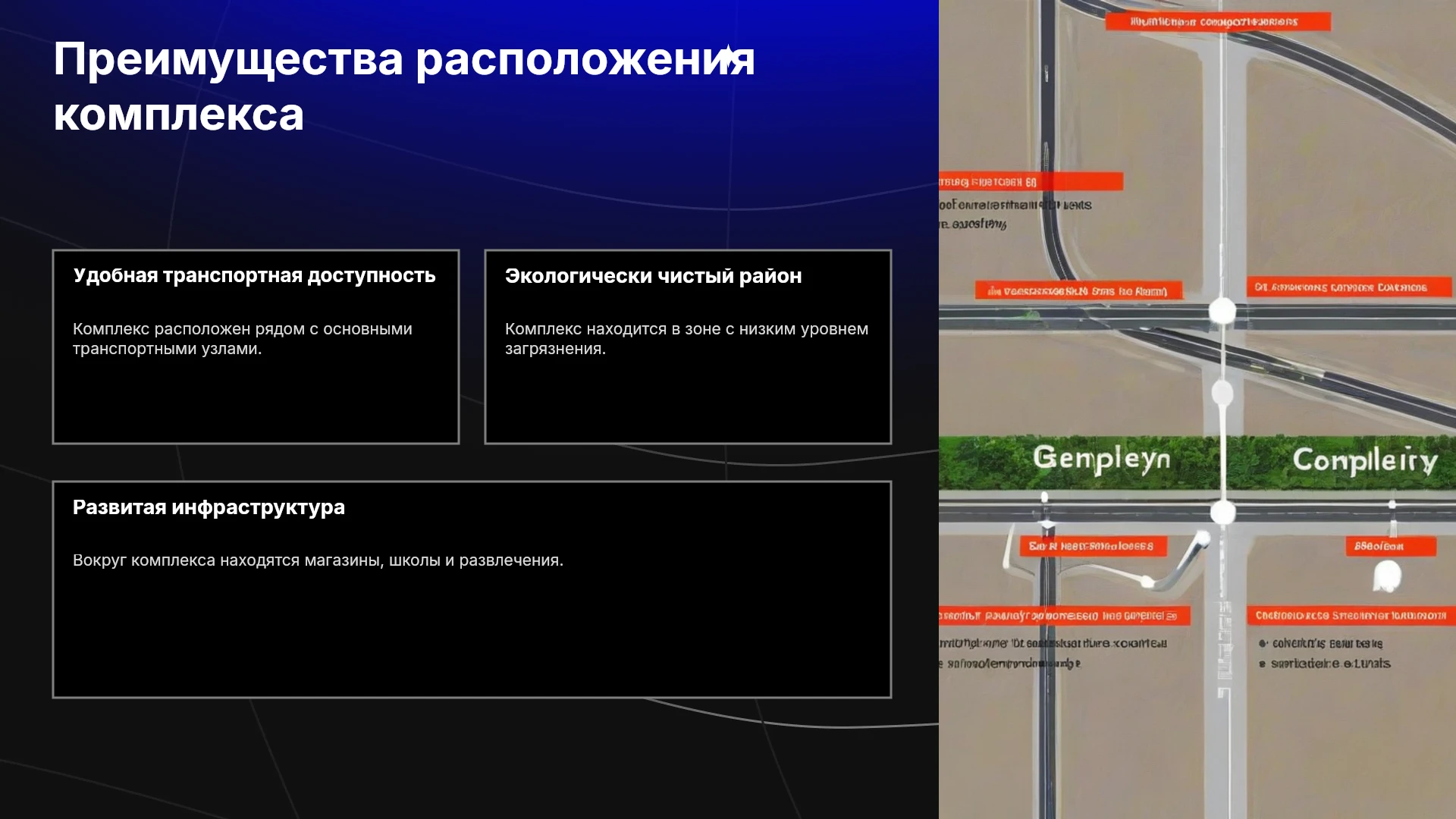Click the mouse cursor arrow in the title
Viewport: 1456px width, 819px height.
730,58
